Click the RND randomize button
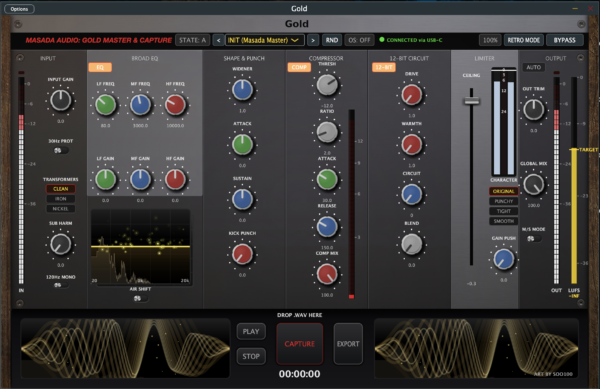The image size is (600, 389). pos(332,40)
